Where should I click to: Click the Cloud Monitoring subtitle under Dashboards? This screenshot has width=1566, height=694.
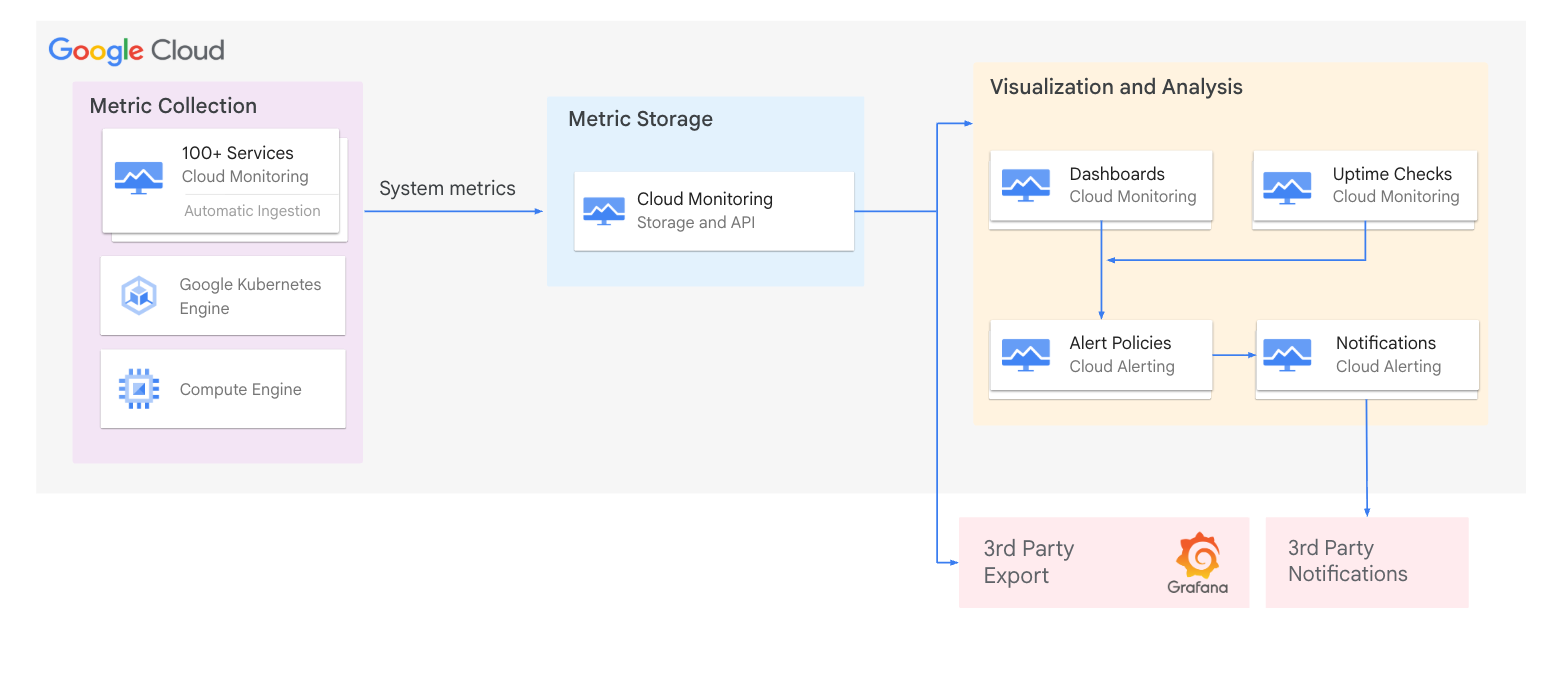point(1133,197)
